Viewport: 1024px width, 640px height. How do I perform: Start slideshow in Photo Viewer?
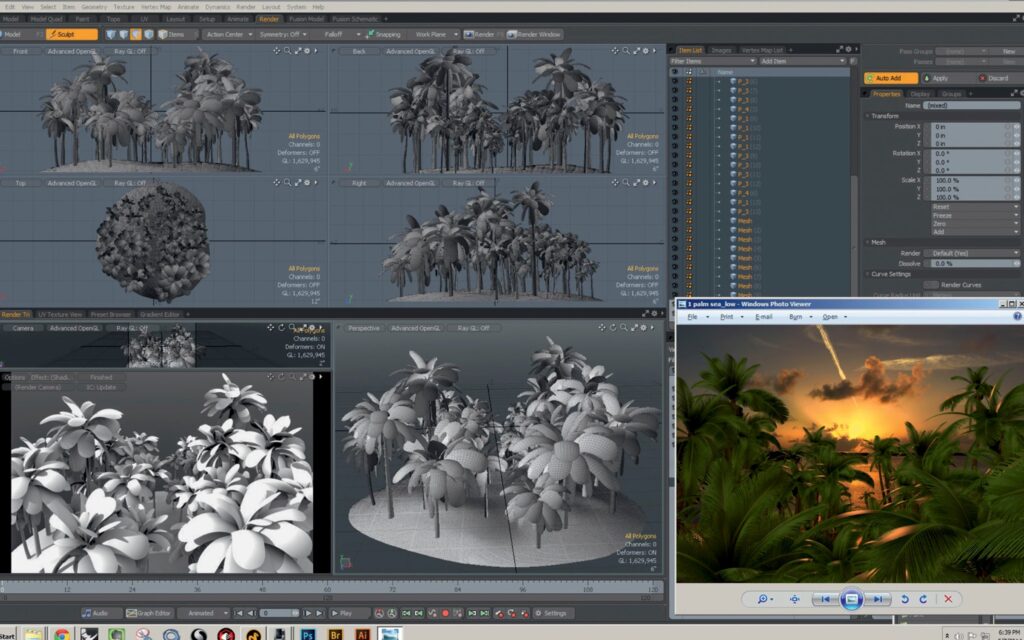(851, 599)
